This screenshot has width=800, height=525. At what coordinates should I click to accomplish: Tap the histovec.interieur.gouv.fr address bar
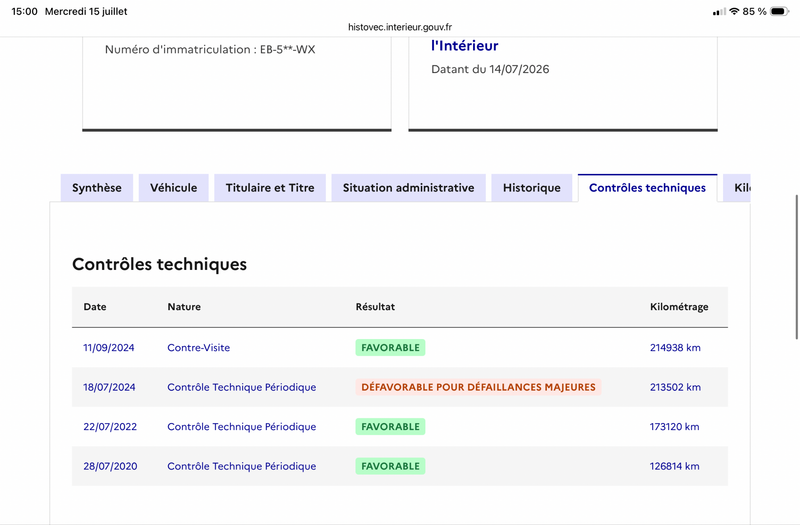click(400, 27)
